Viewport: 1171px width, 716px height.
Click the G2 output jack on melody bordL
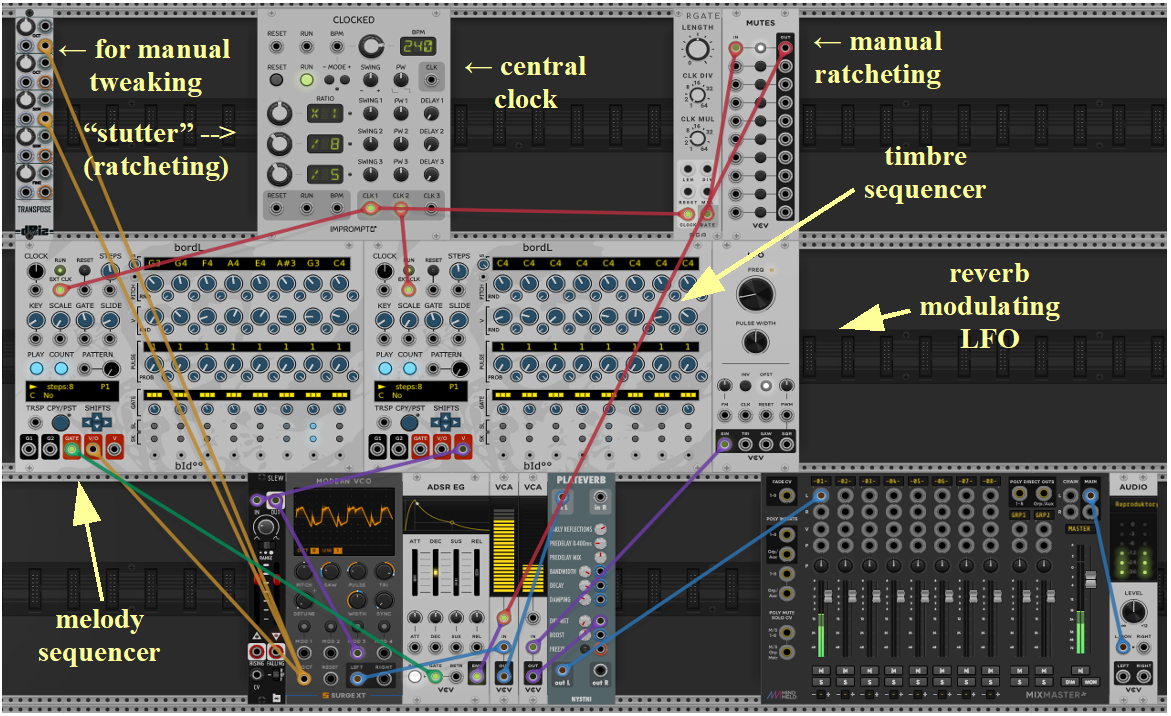50,449
